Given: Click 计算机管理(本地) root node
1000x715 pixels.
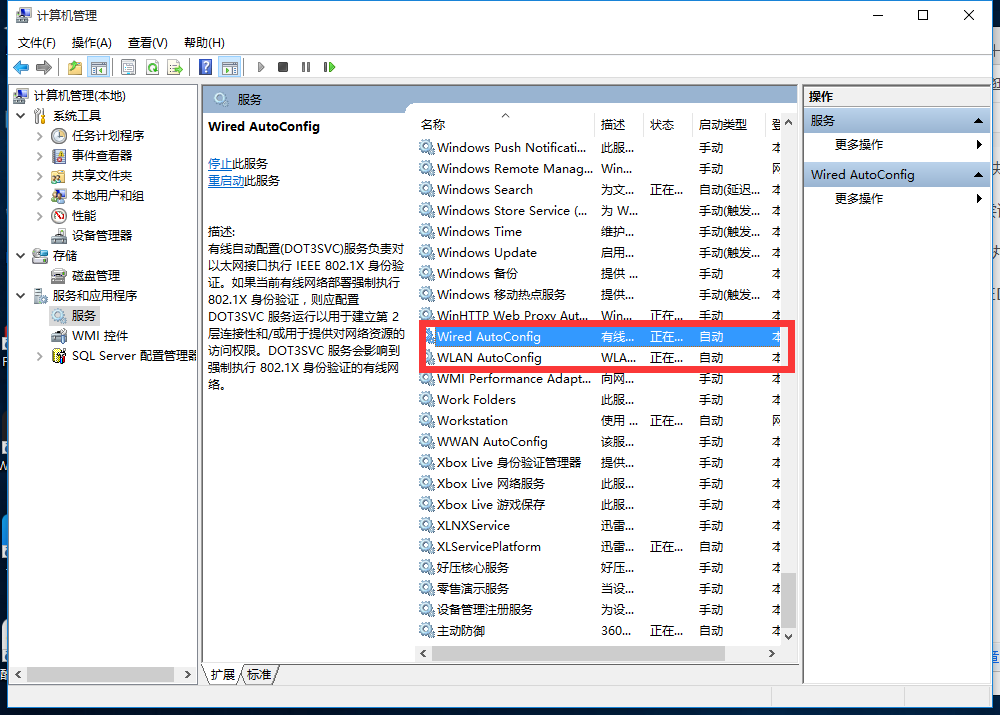Looking at the screenshot, I should coord(80,96).
